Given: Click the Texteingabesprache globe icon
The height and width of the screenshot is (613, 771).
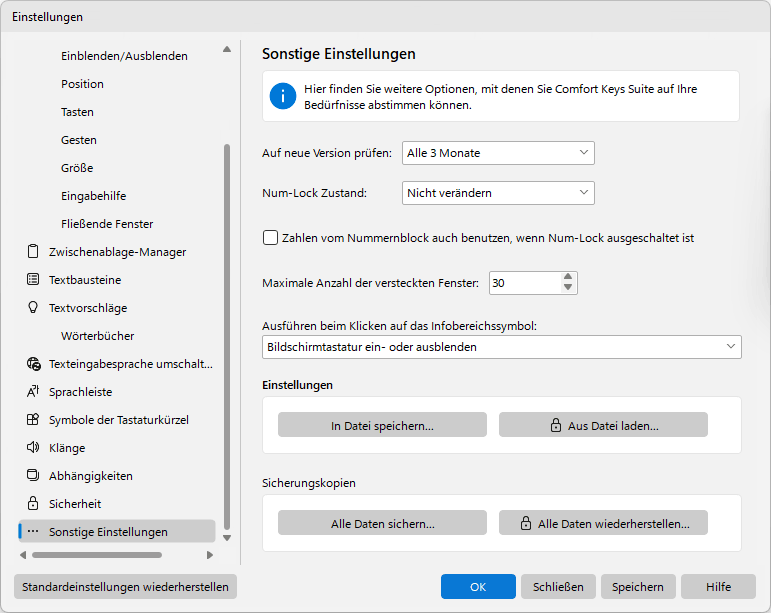Looking at the screenshot, I should (33, 364).
